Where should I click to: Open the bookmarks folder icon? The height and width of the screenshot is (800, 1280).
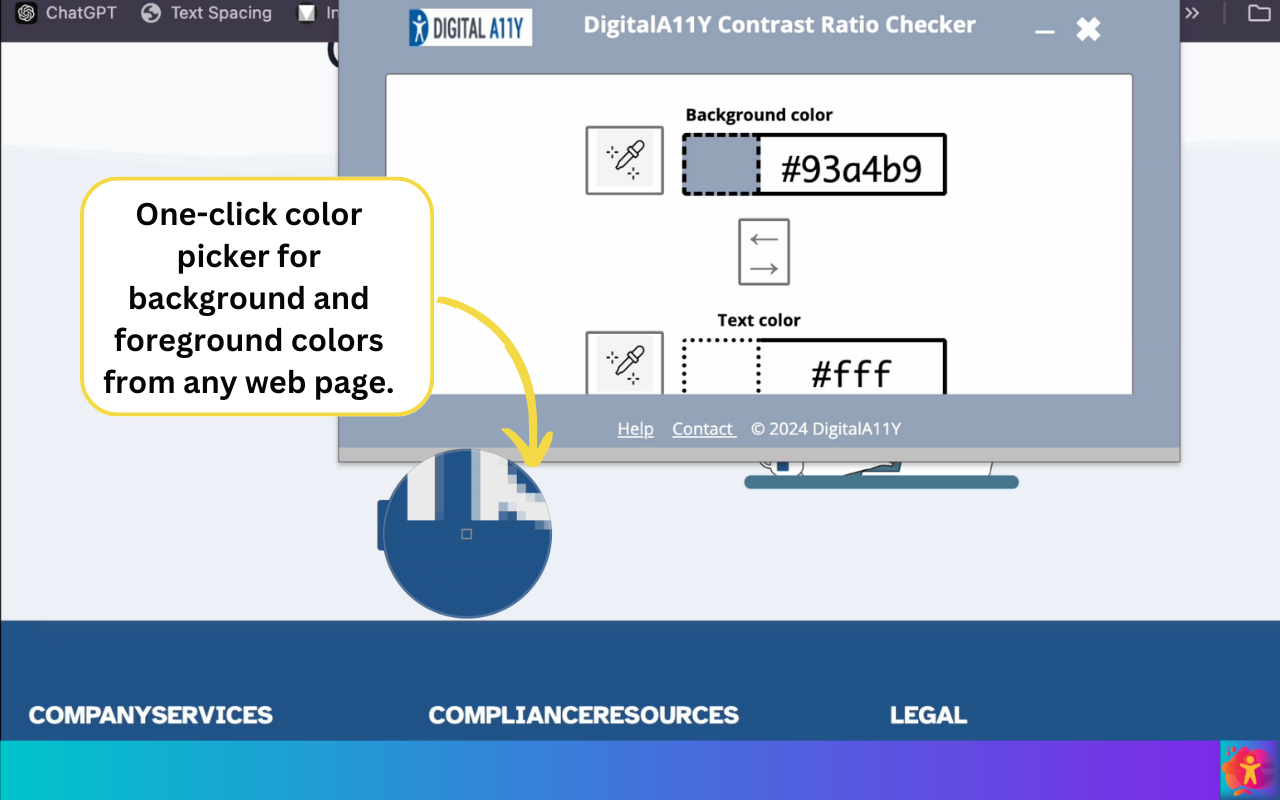1259,13
